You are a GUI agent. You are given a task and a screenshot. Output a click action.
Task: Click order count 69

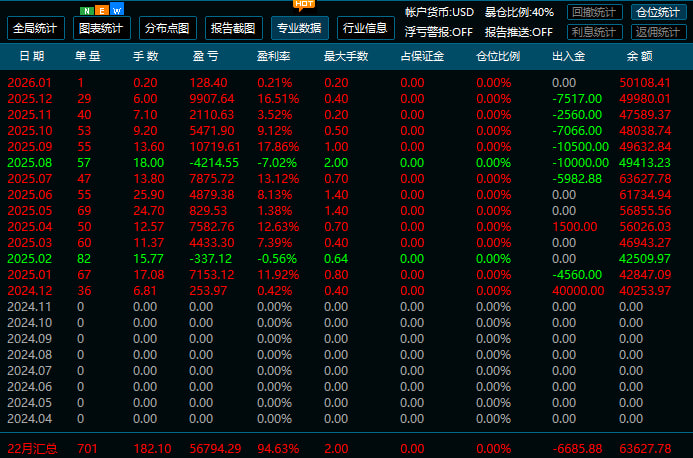click(x=84, y=210)
